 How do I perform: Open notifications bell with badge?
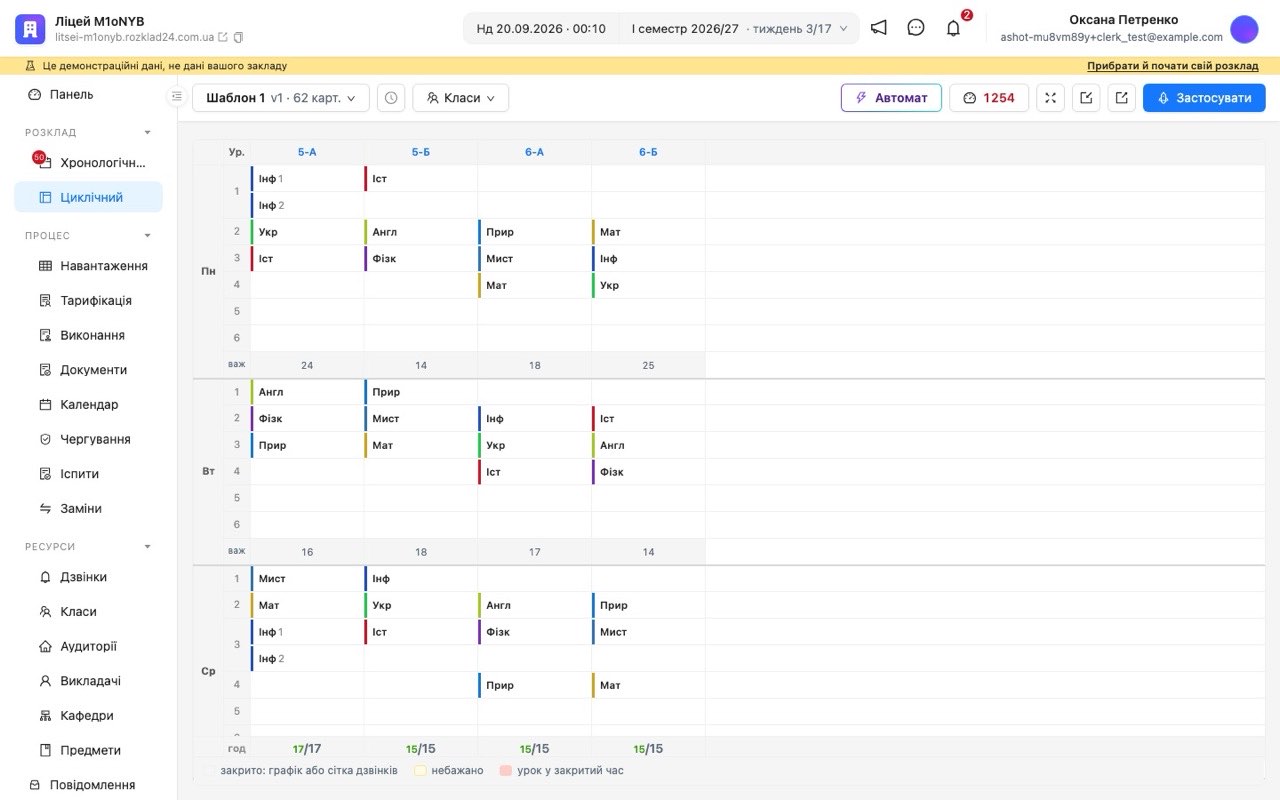click(x=954, y=27)
